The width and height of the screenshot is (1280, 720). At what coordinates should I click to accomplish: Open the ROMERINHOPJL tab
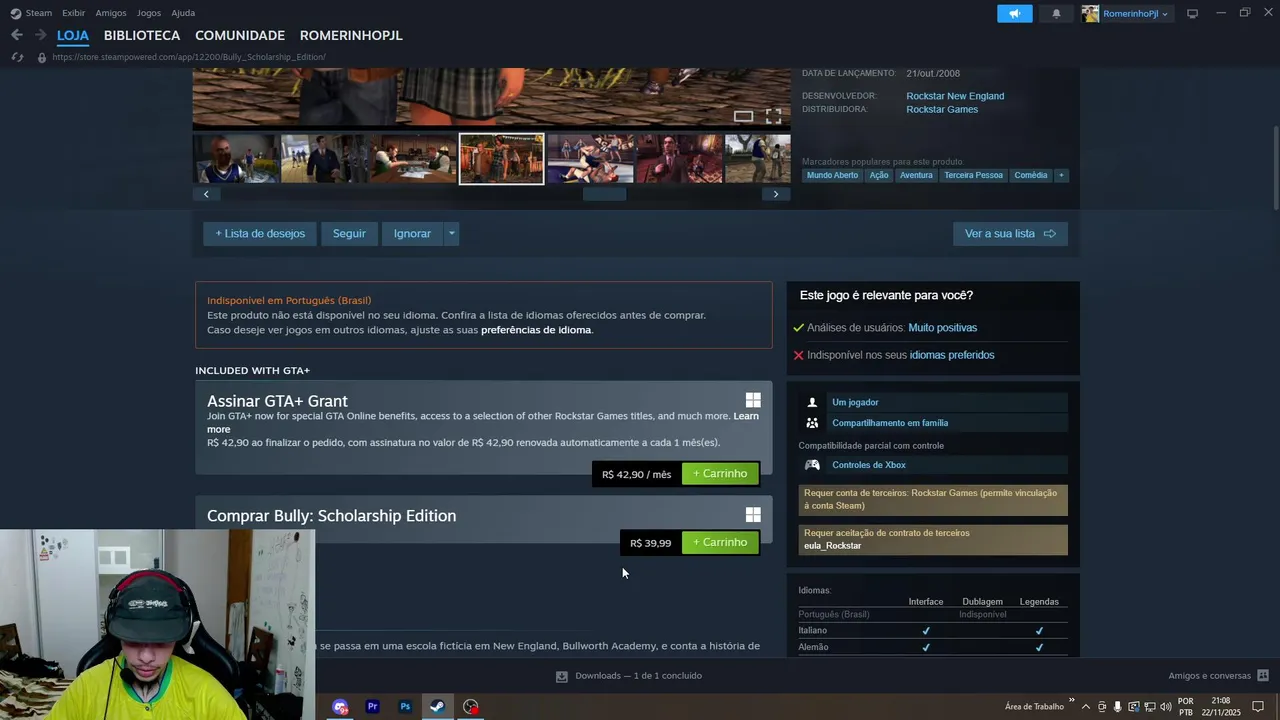(x=351, y=35)
